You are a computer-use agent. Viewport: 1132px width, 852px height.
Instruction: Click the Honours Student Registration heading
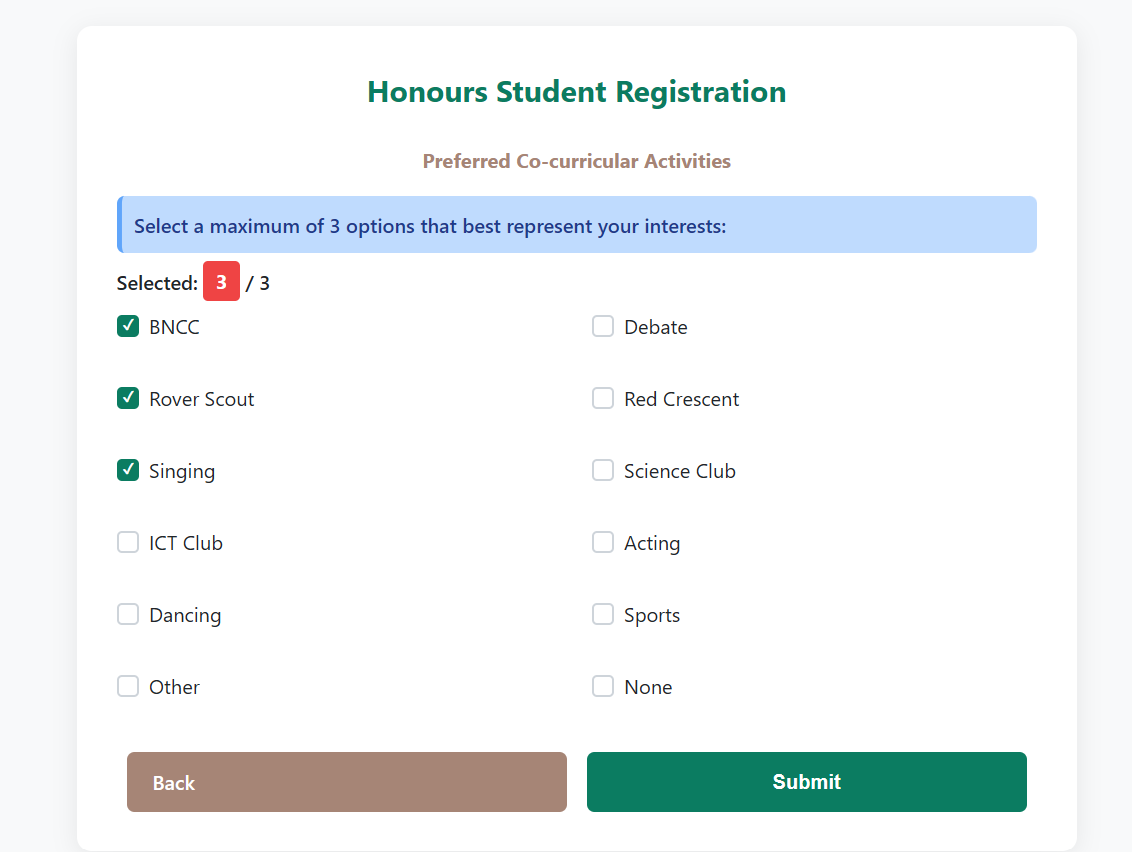(576, 92)
